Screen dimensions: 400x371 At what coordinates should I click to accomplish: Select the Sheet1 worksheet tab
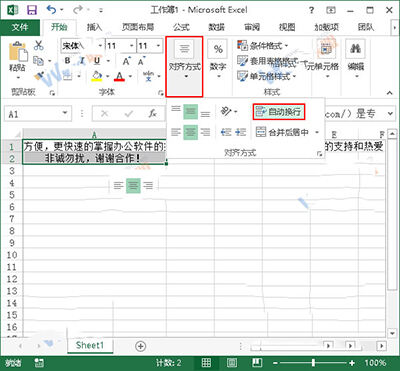pos(90,345)
